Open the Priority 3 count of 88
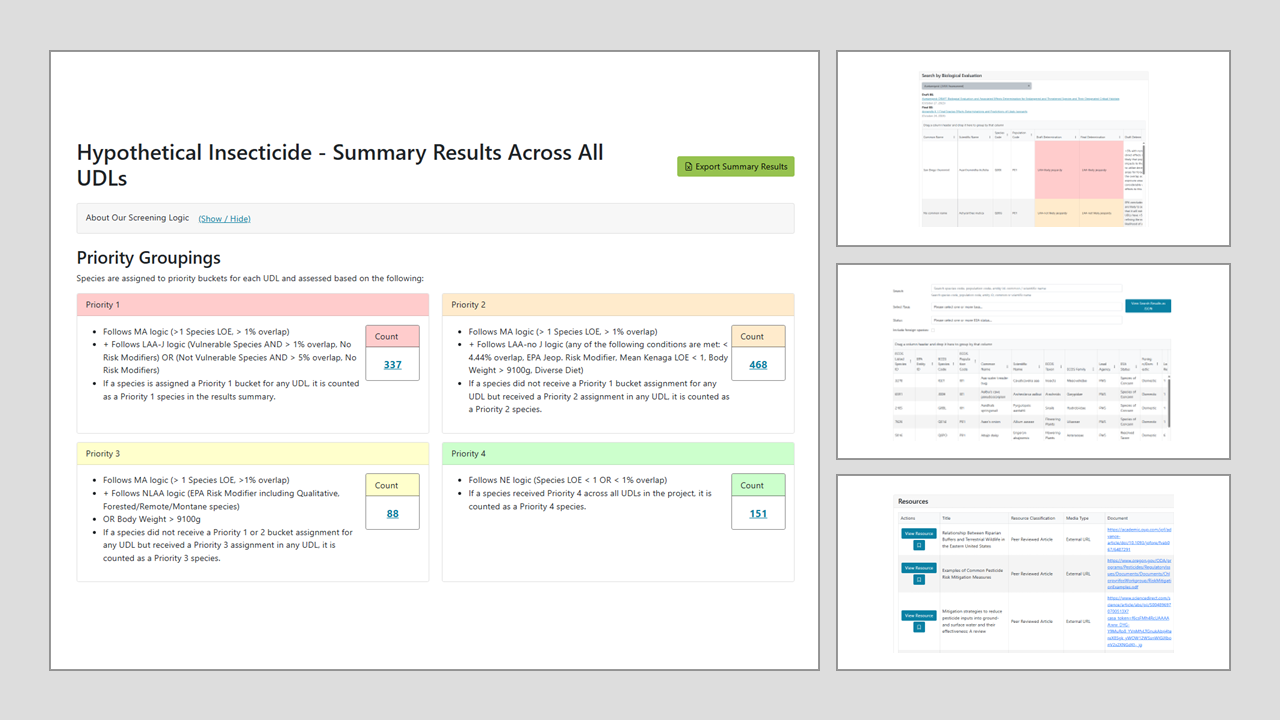The image size is (1280, 720). [392, 514]
